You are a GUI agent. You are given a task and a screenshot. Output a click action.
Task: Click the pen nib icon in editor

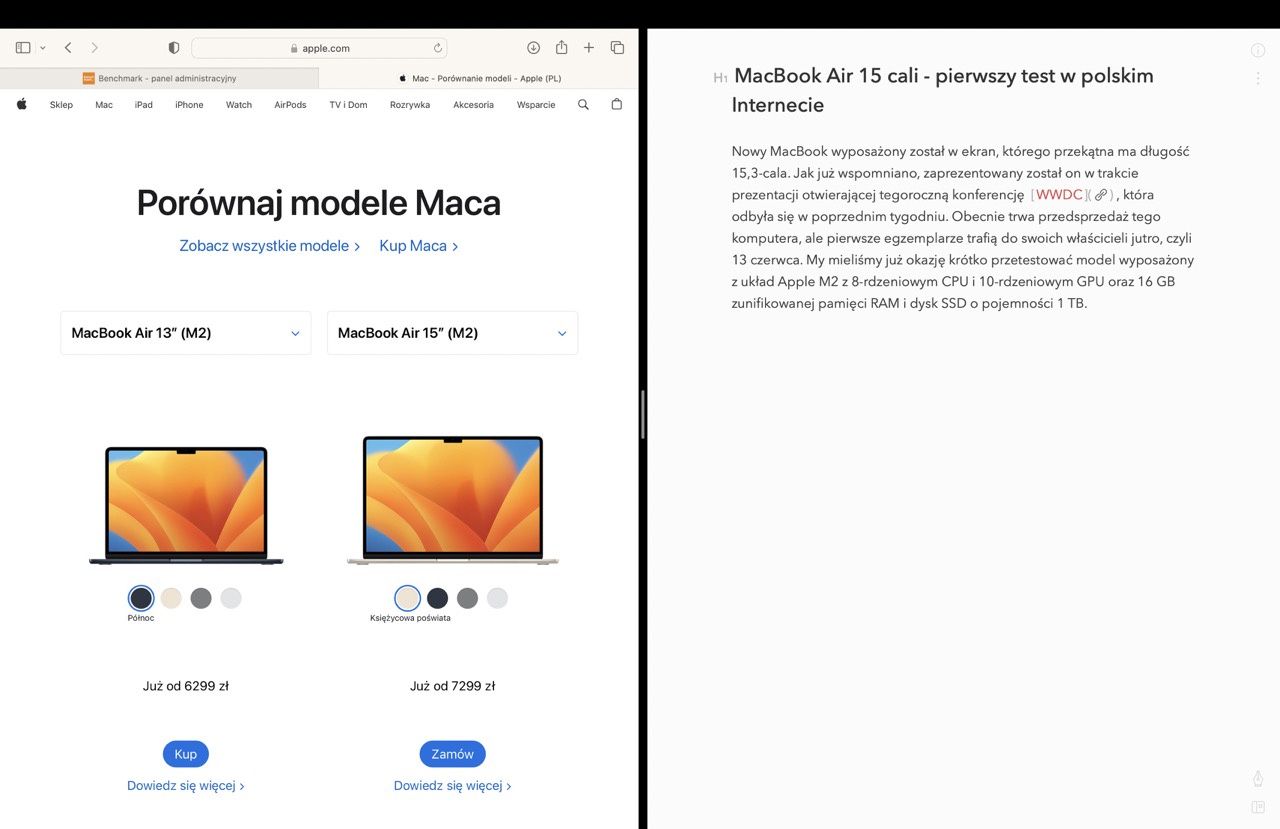click(1258, 779)
